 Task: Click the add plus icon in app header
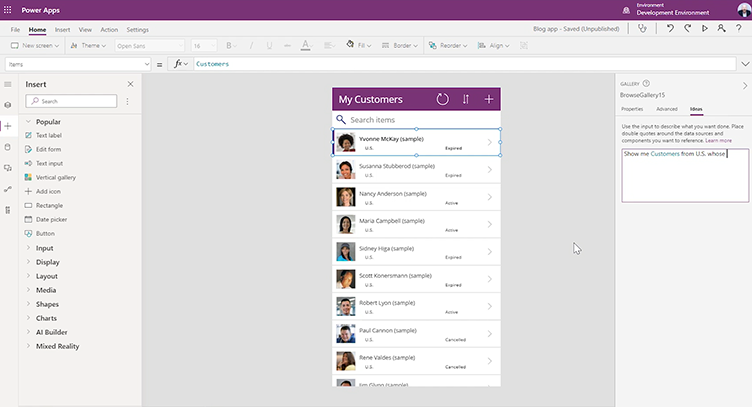coord(489,99)
